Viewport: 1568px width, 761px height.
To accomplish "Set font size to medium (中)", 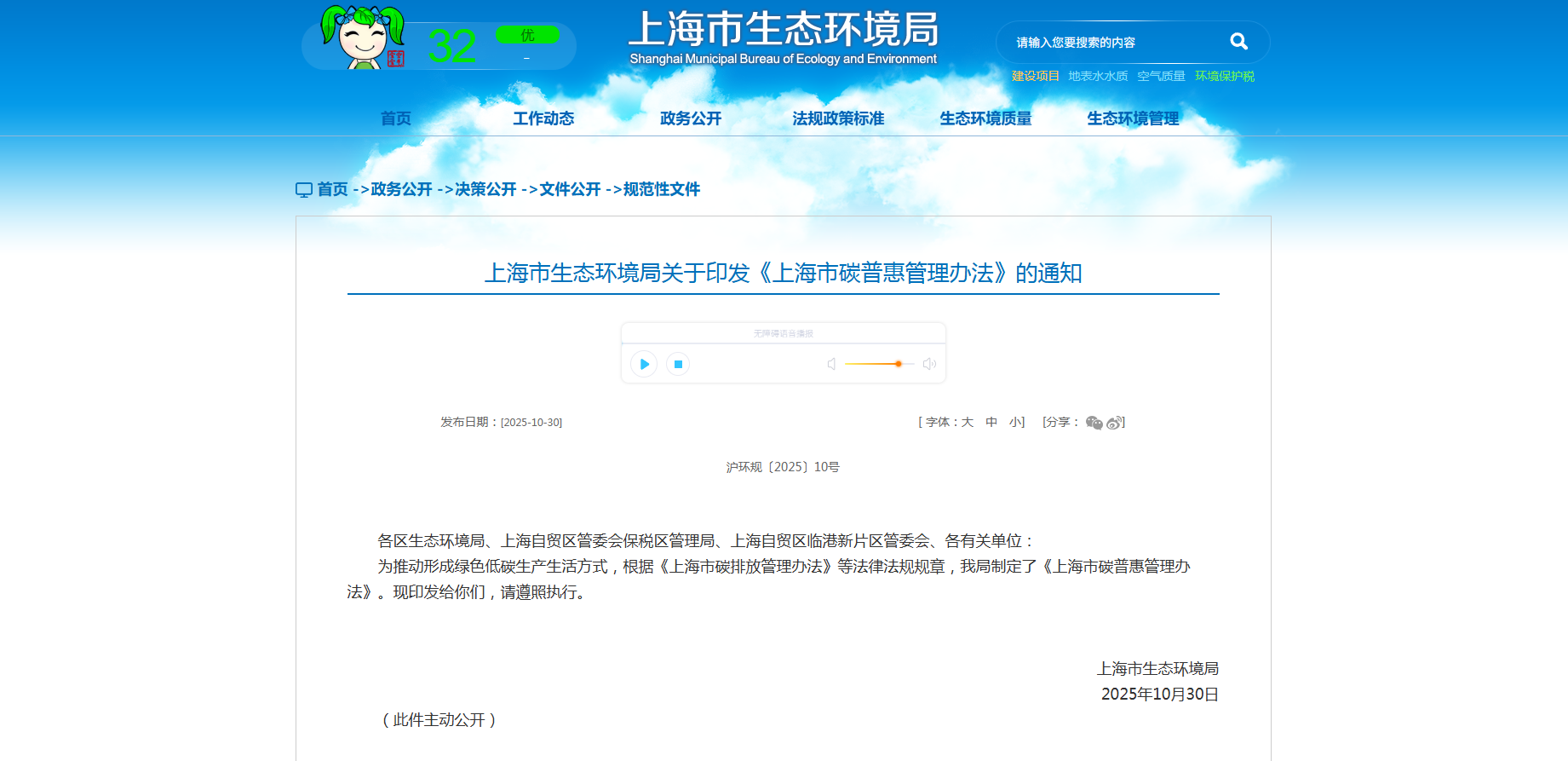I will tap(991, 422).
